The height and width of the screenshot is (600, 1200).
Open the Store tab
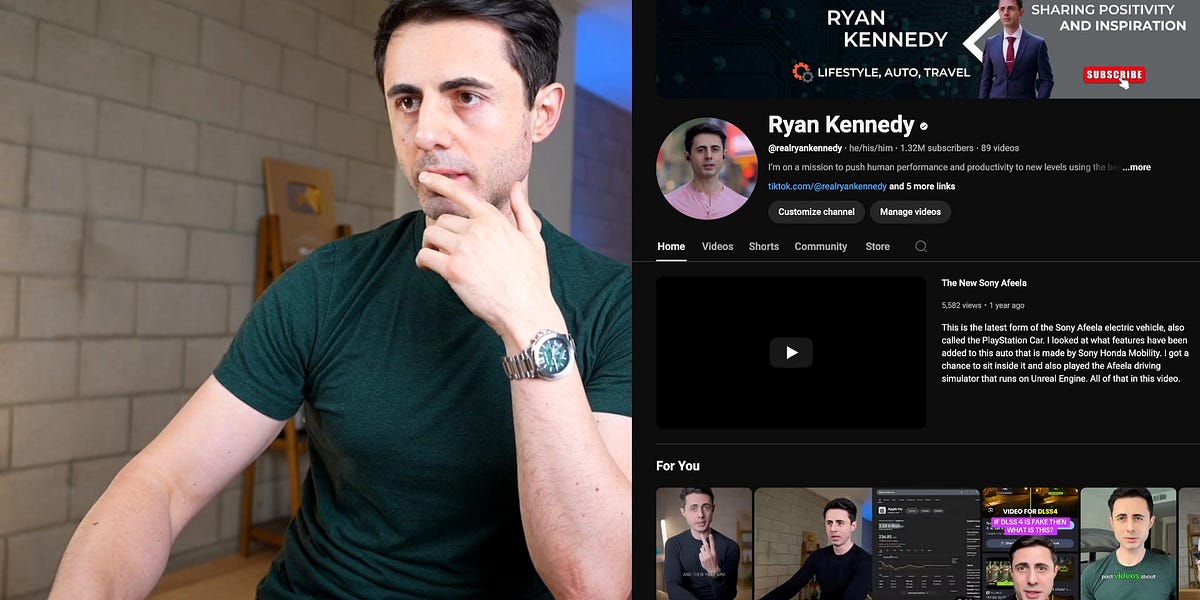point(877,246)
